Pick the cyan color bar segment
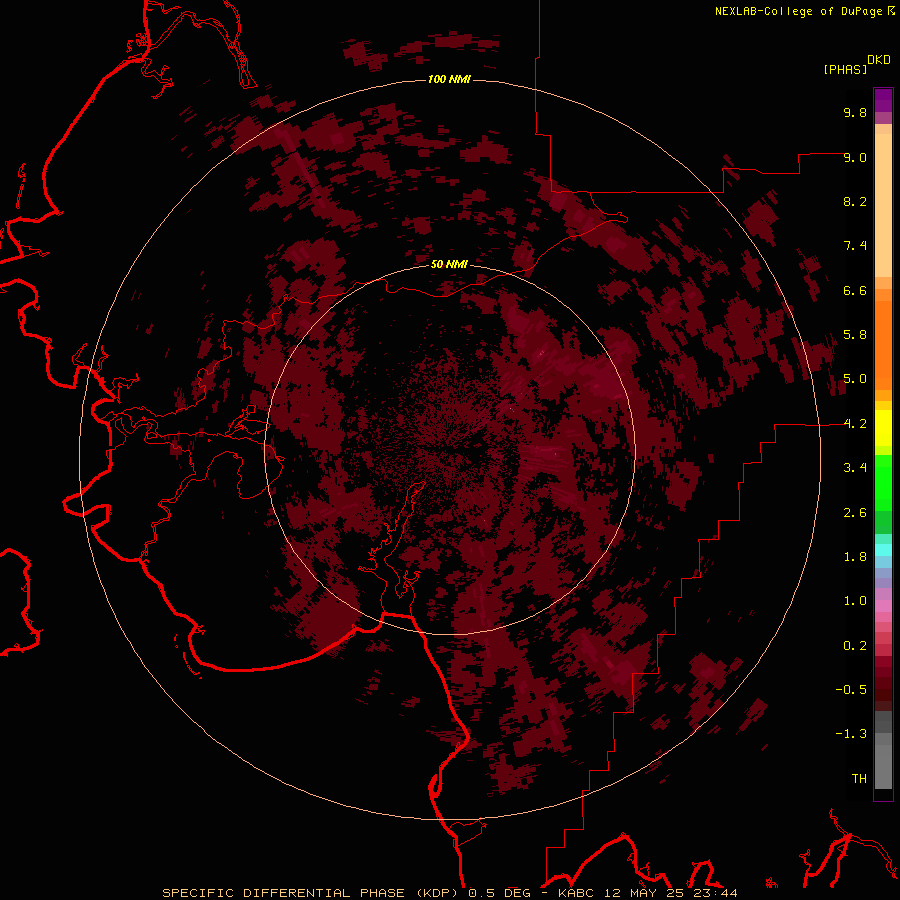The width and height of the screenshot is (900, 900). (883, 549)
